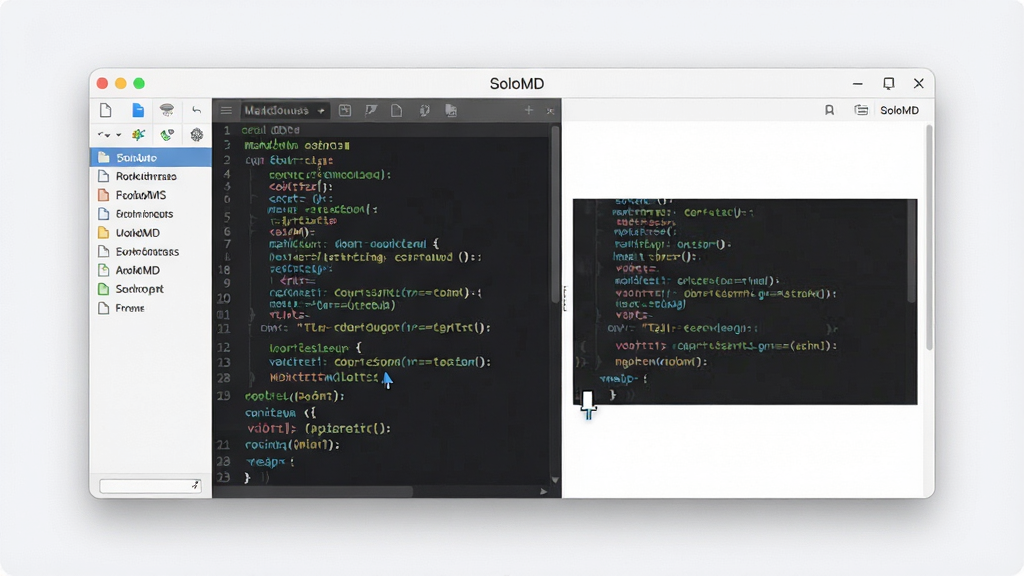Click line number 12 in the editor gutter
The image size is (1024, 576).
223,347
